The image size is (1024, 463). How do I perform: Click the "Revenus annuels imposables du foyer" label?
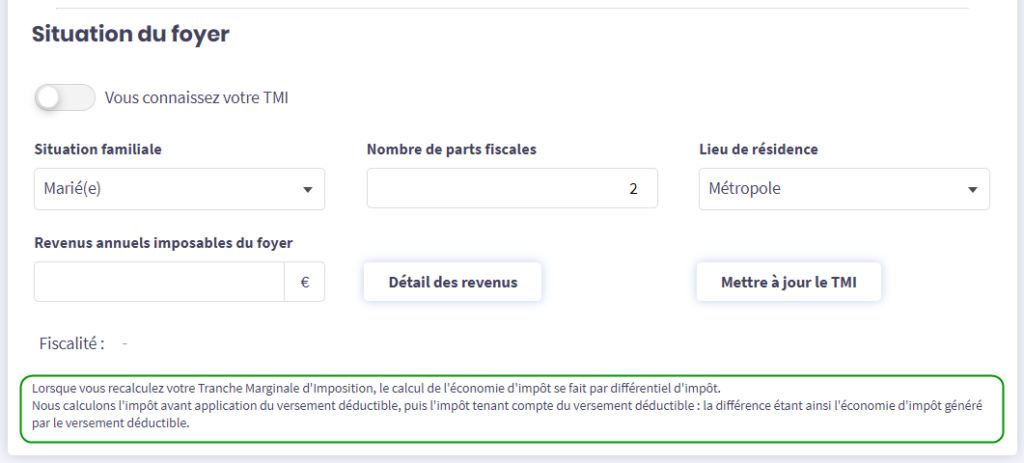(x=163, y=242)
